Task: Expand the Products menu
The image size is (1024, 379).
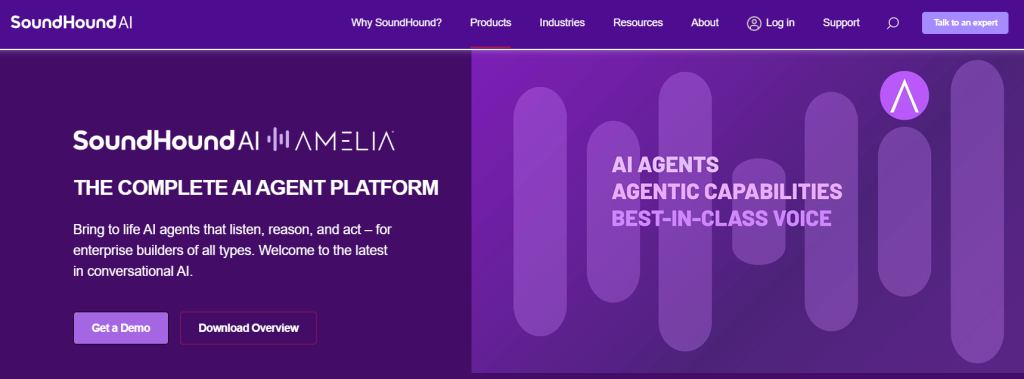Action: click(x=490, y=23)
